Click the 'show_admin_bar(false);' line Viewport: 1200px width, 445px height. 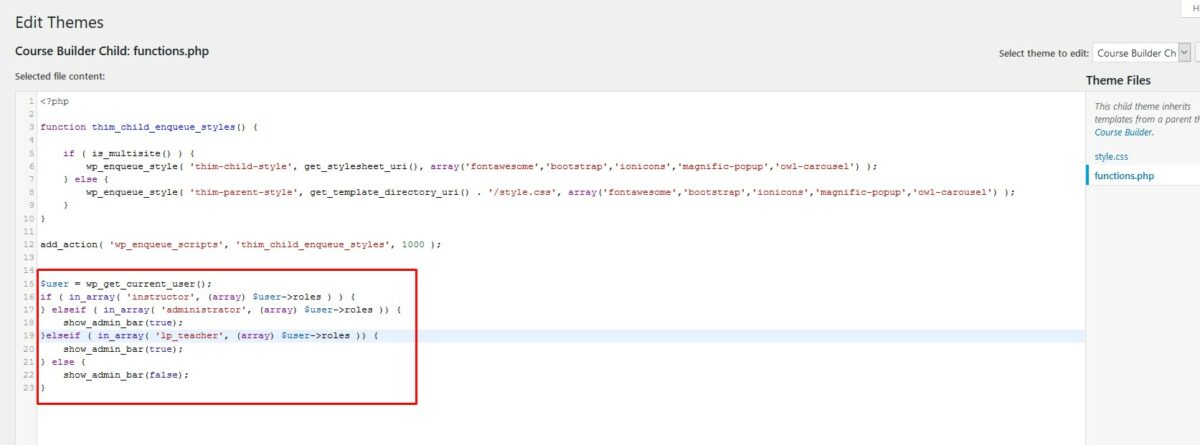pyautogui.click(x=126, y=375)
